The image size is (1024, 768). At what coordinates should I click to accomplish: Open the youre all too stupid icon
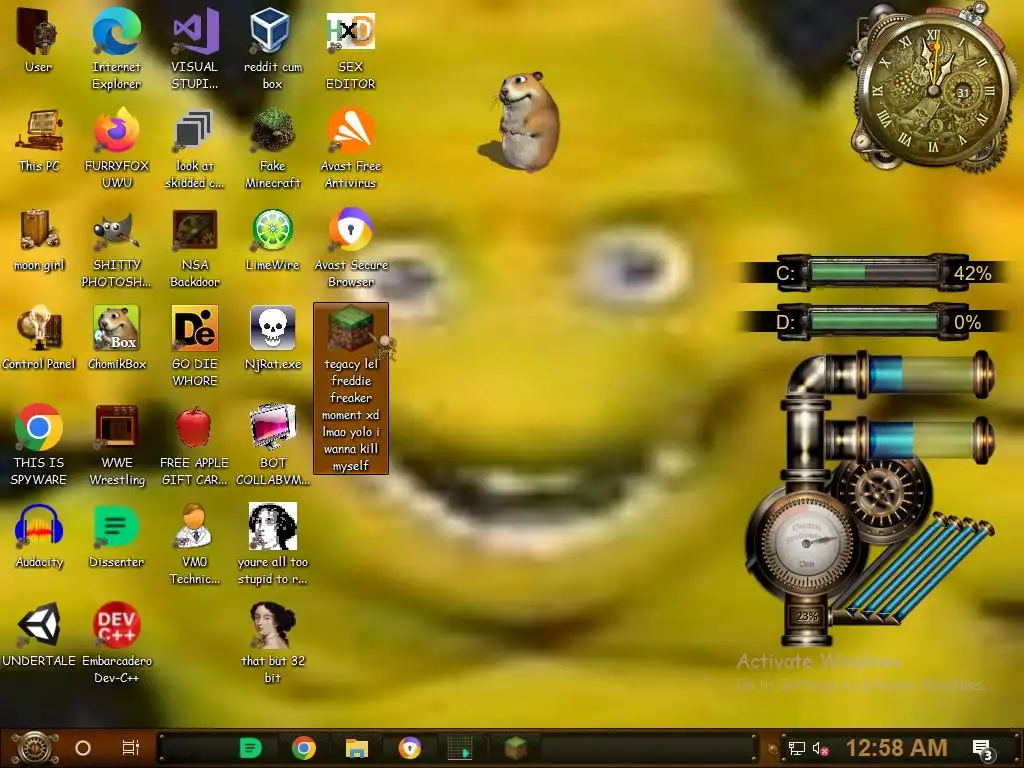[x=272, y=545]
